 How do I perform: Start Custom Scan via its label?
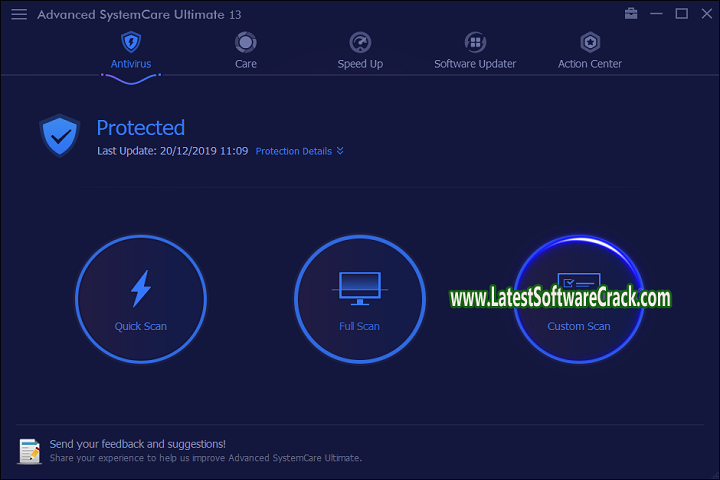pyautogui.click(x=579, y=326)
